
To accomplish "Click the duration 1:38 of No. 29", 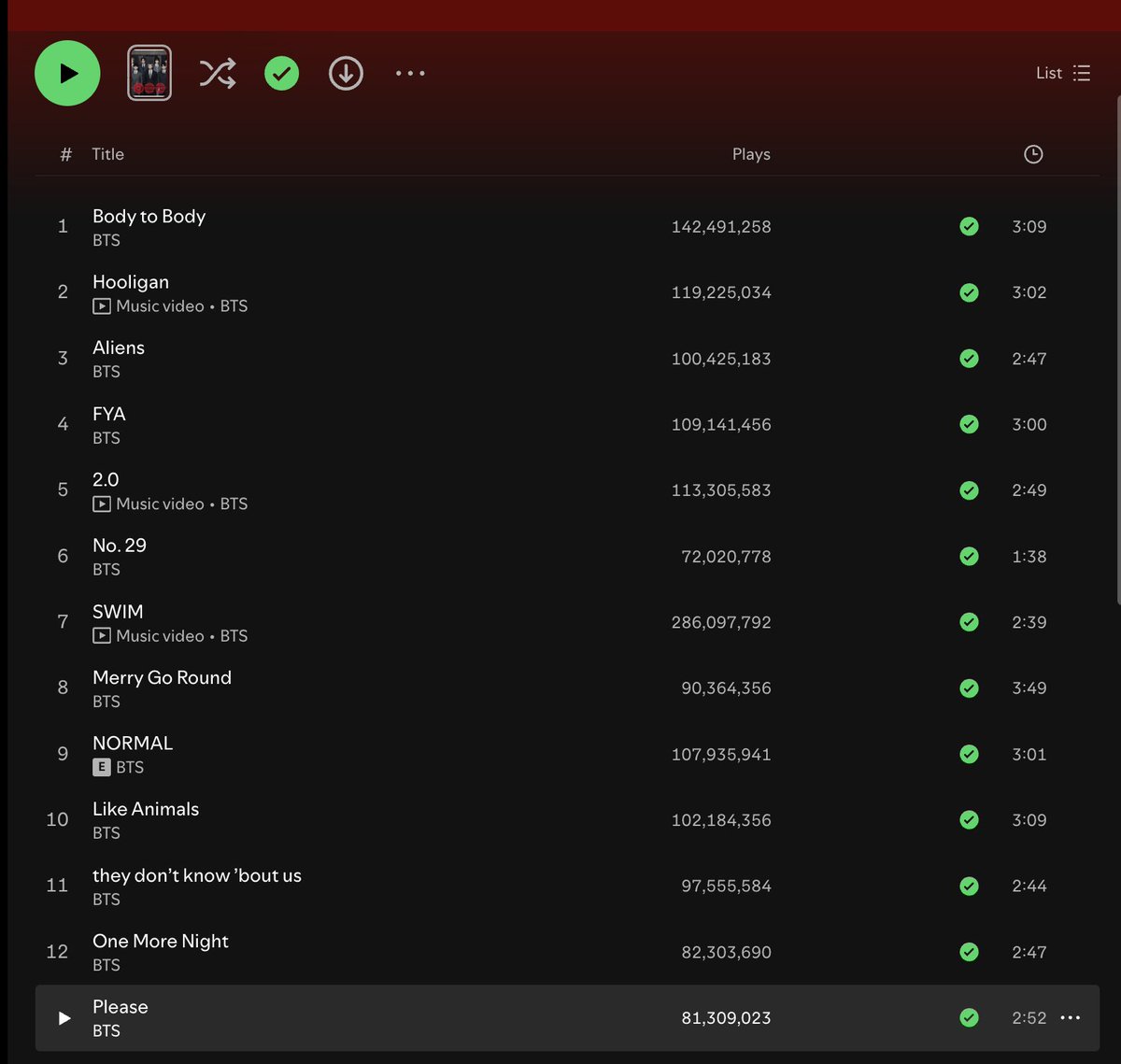I will 1029,557.
